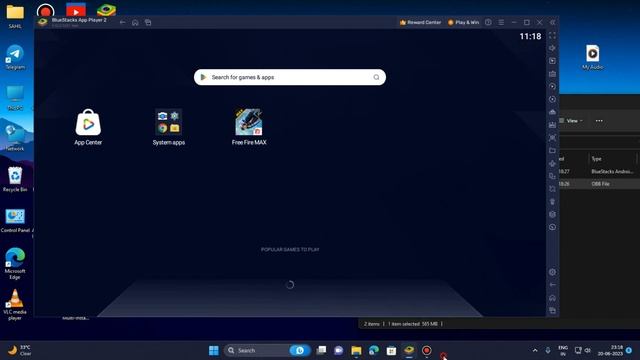The height and width of the screenshot is (360, 640).
Task: Click the recent apps icon at bottom of sidebar
Action: pyautogui.click(x=552, y=310)
